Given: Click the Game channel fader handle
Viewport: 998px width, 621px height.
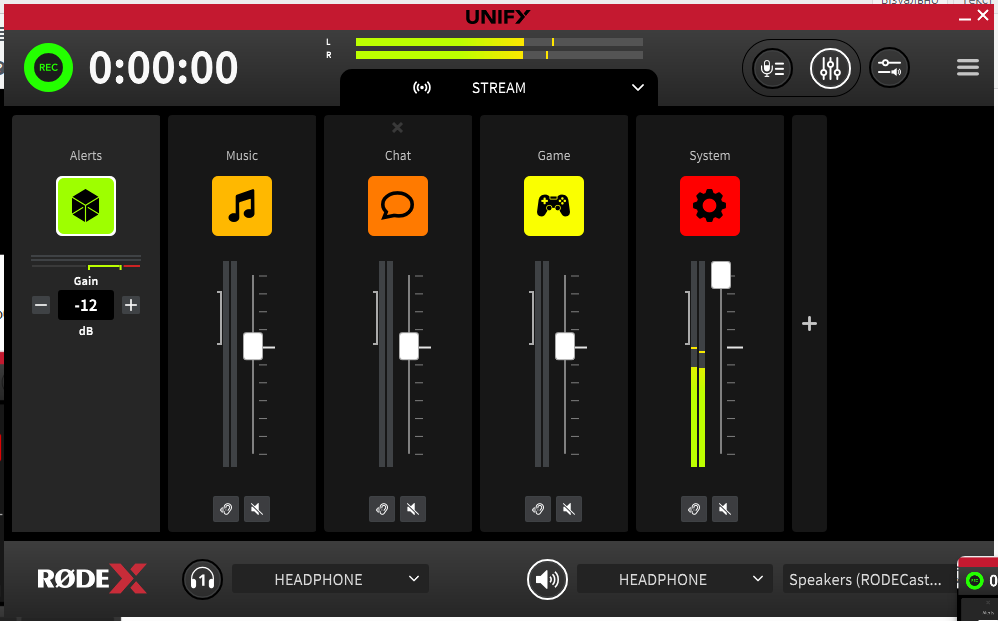Looking at the screenshot, I should [565, 346].
